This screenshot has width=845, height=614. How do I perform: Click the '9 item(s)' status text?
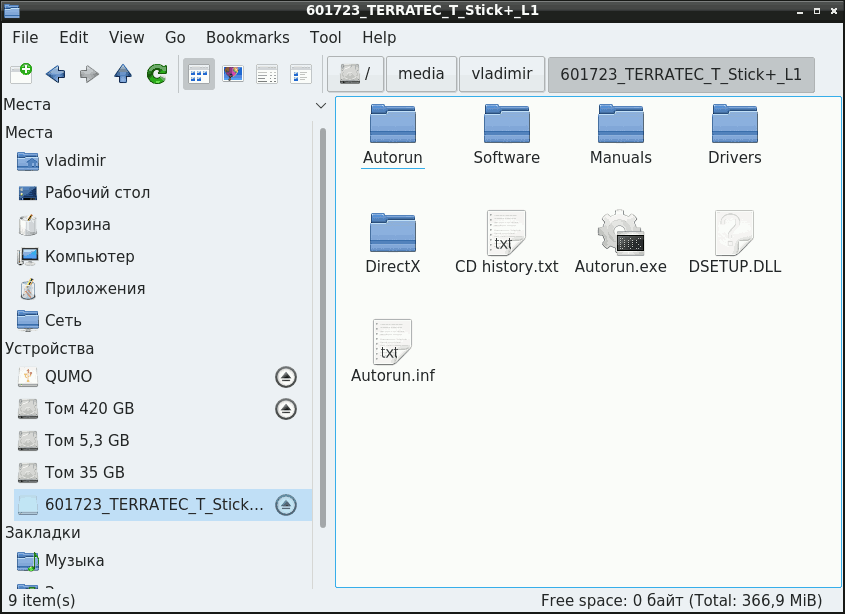pyautogui.click(x=42, y=600)
